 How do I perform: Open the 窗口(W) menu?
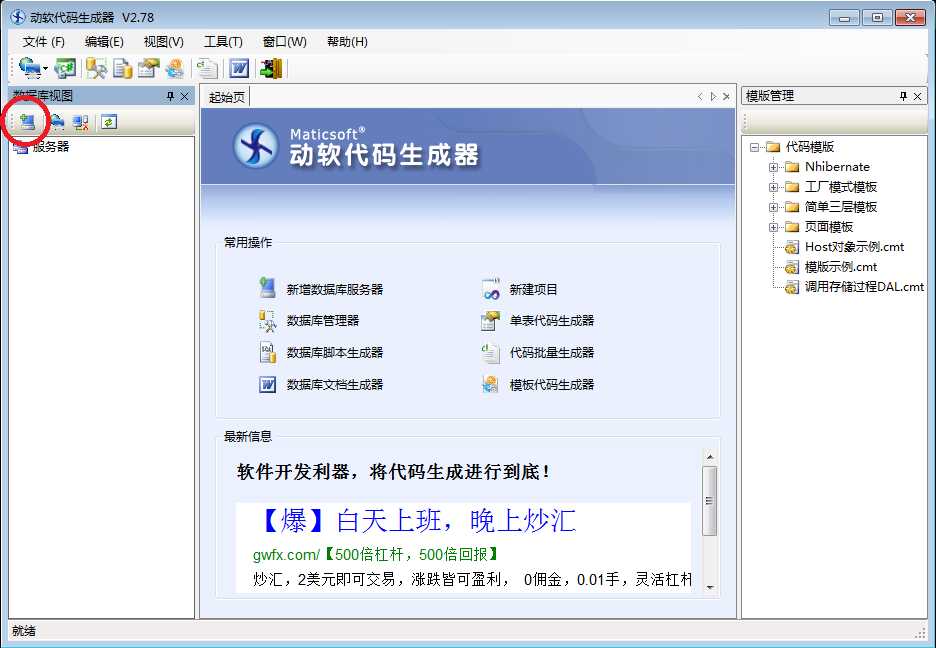(285, 42)
